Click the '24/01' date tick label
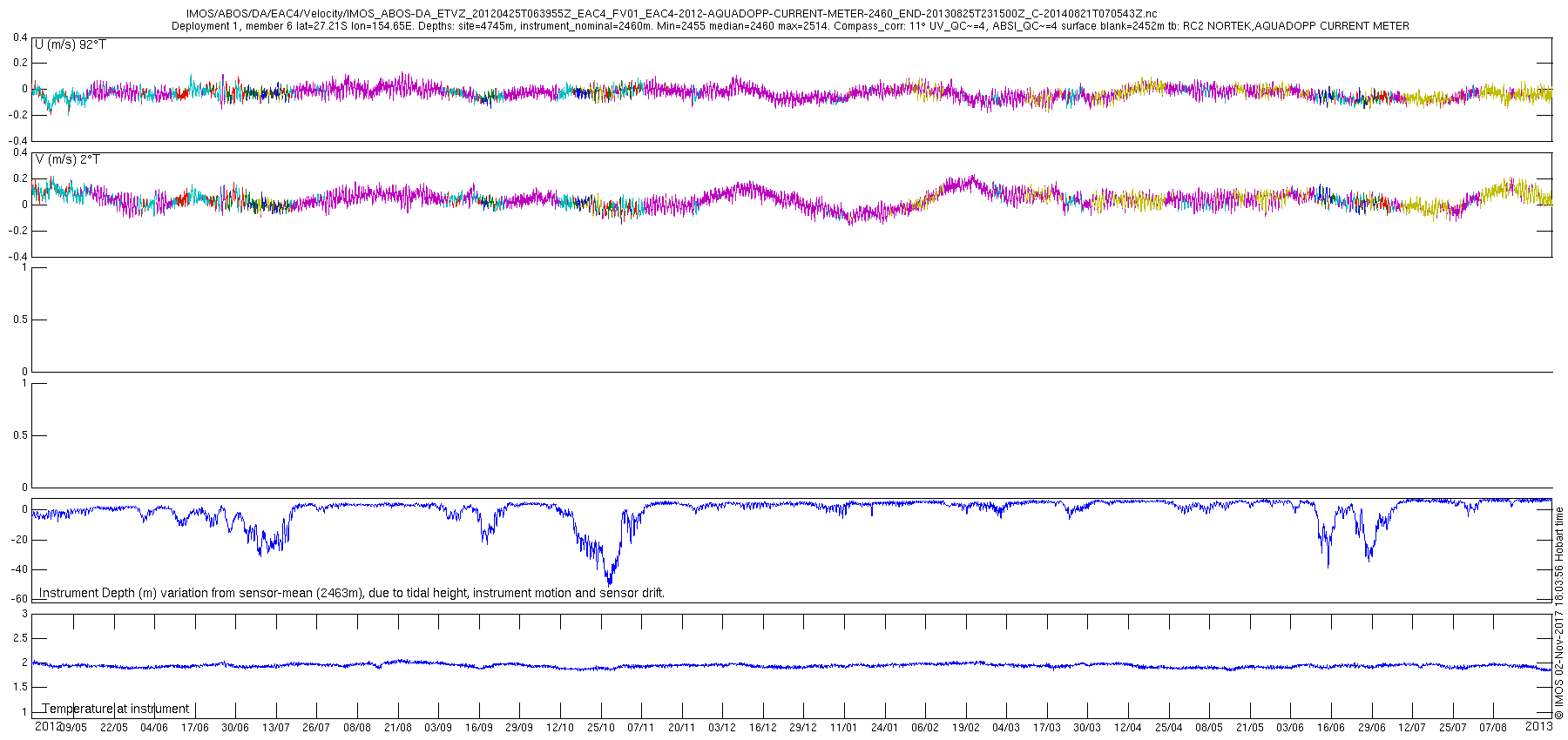Image resolution: width=1568 pixels, height=740 pixels. pos(885,728)
